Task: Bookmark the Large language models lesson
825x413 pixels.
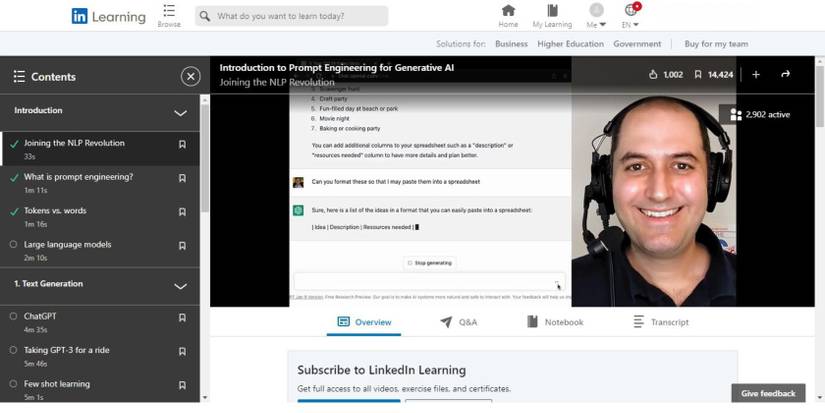Action: (x=182, y=246)
